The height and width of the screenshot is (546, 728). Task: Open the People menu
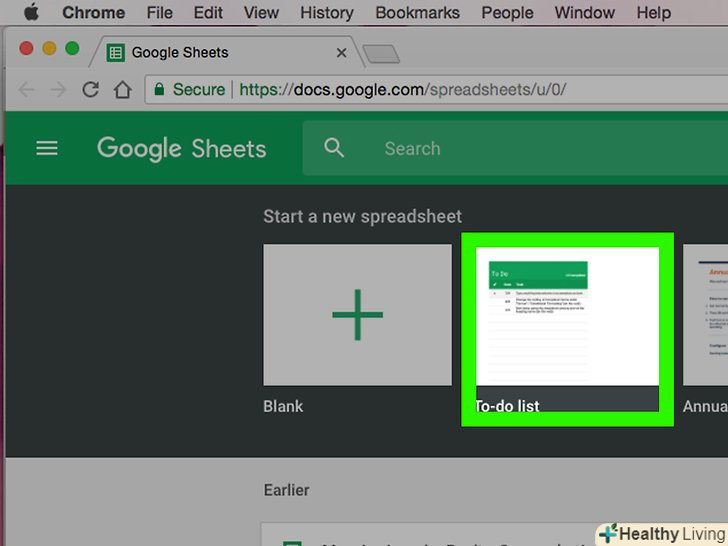[x=507, y=13]
